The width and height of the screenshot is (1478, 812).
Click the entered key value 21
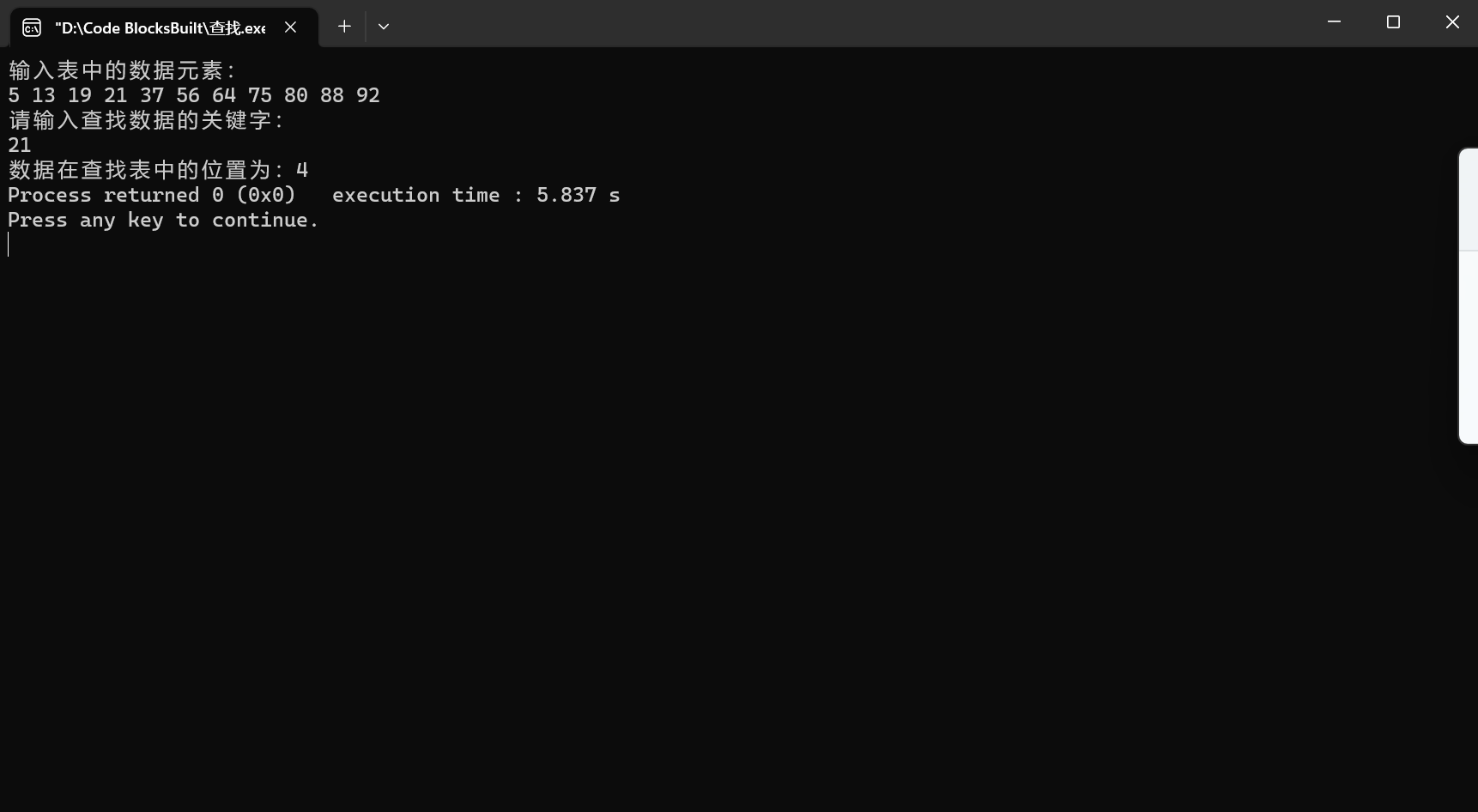tap(20, 145)
